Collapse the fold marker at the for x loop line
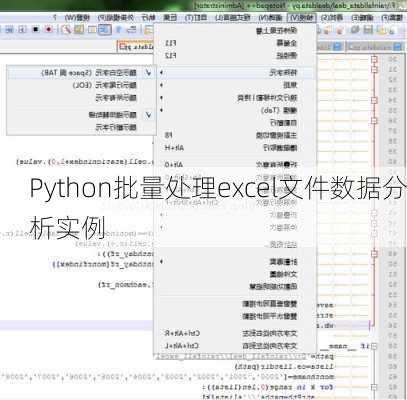Image resolution: width=407 pixels, height=400 pixels. click(374, 387)
